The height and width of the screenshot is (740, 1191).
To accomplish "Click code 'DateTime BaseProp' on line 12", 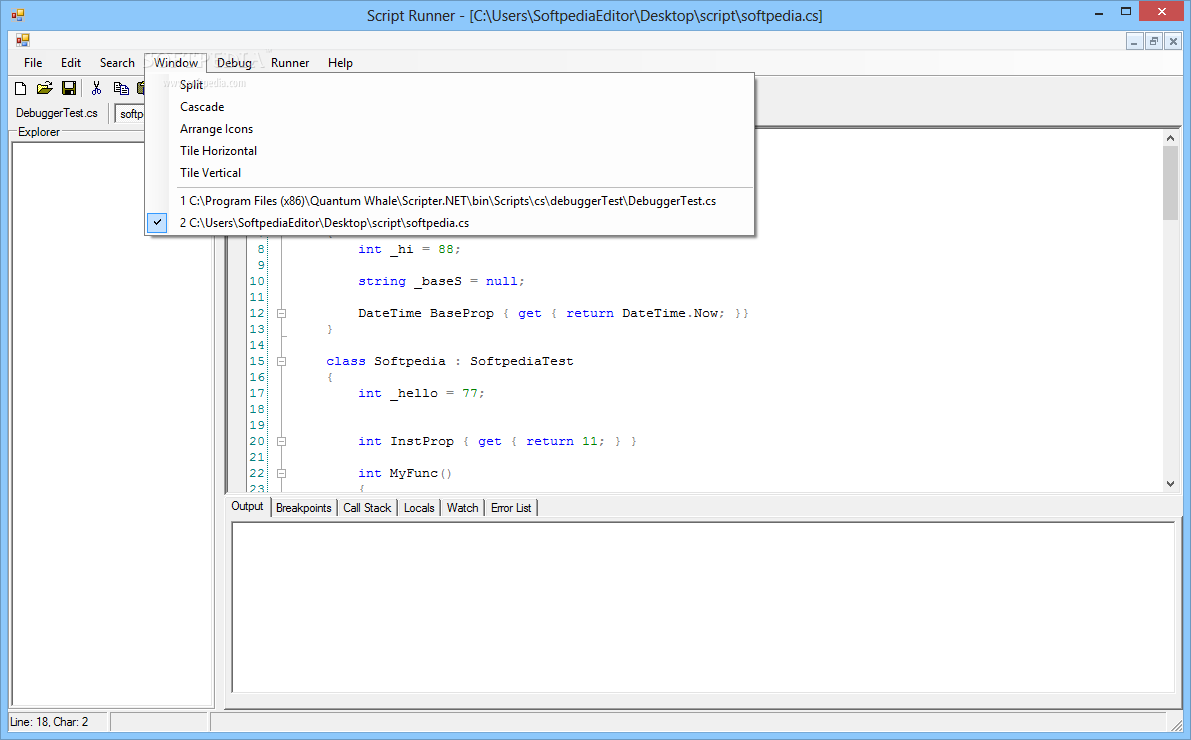I will [425, 313].
